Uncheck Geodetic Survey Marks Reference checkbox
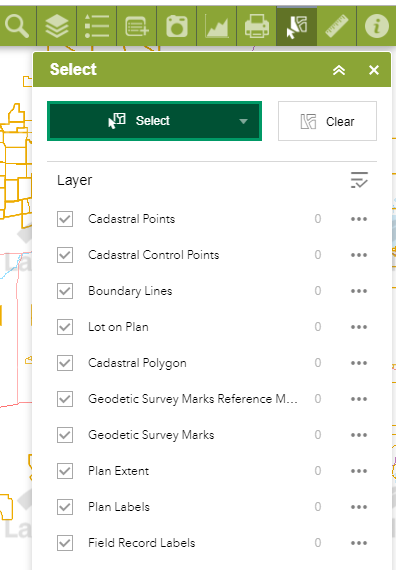This screenshot has height=570, width=396. coord(65,399)
